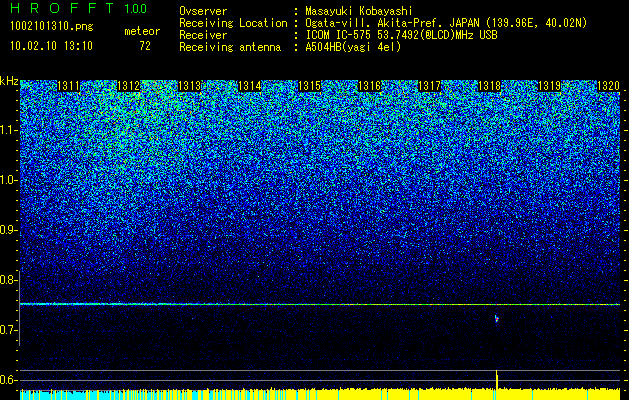Click the 0.7 kHz axis label

8,330
